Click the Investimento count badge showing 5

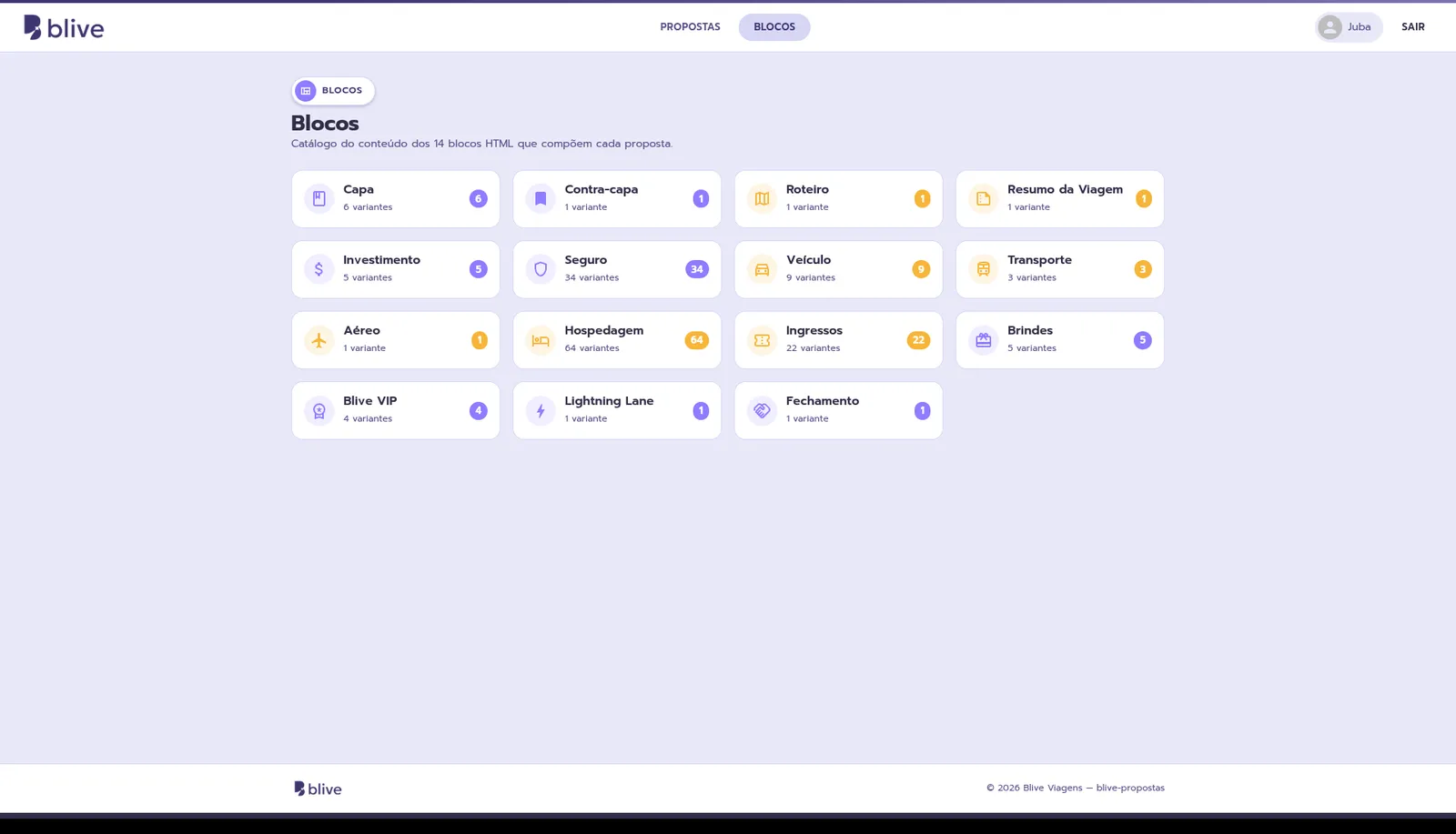coord(478,269)
